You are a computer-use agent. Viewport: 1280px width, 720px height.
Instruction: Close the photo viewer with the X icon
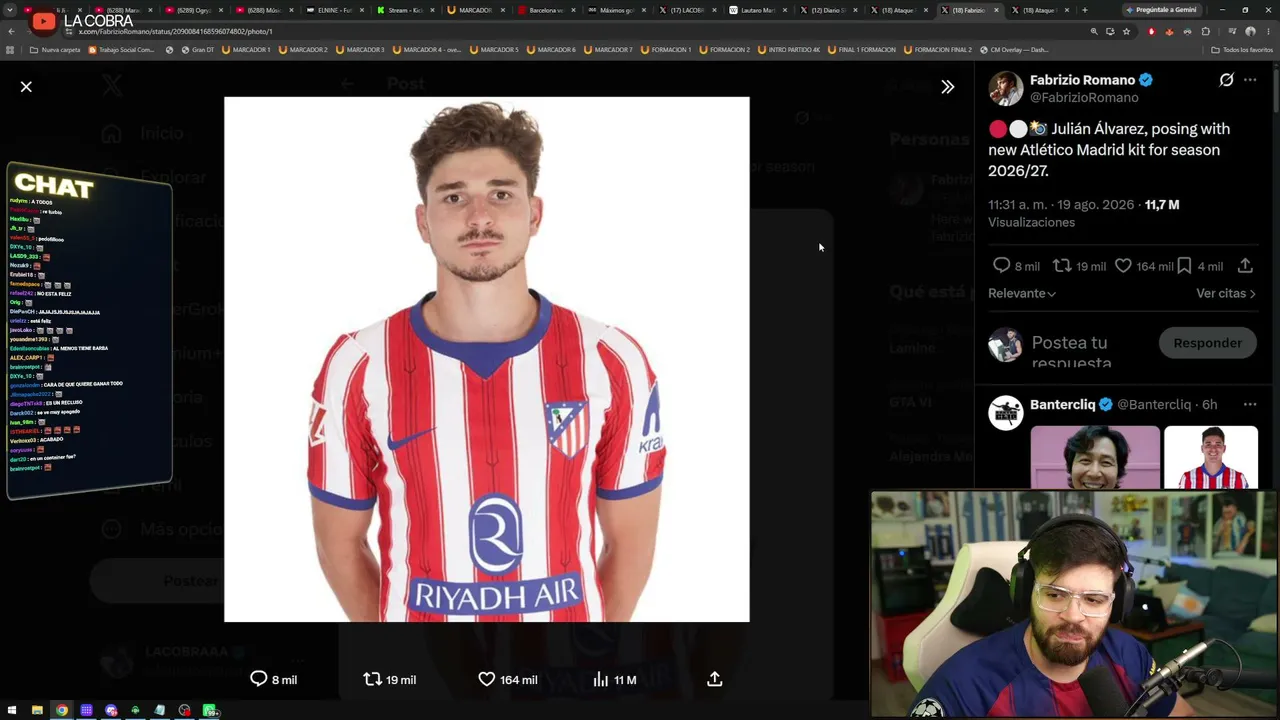point(26,87)
